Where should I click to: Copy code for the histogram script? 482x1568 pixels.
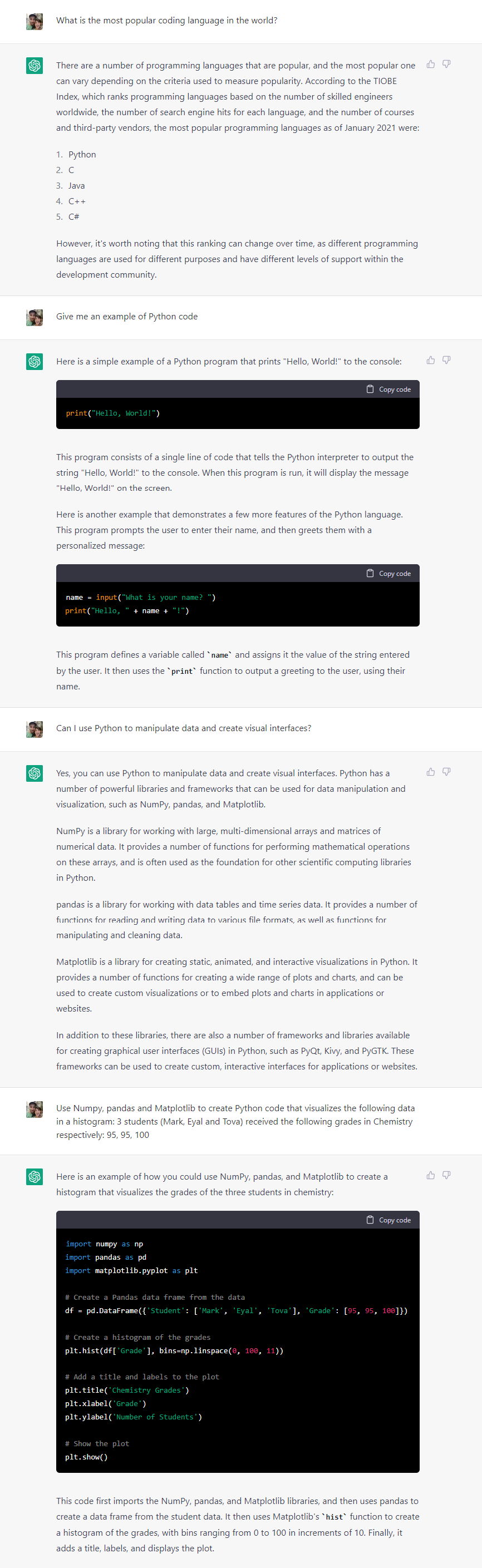(x=388, y=1220)
